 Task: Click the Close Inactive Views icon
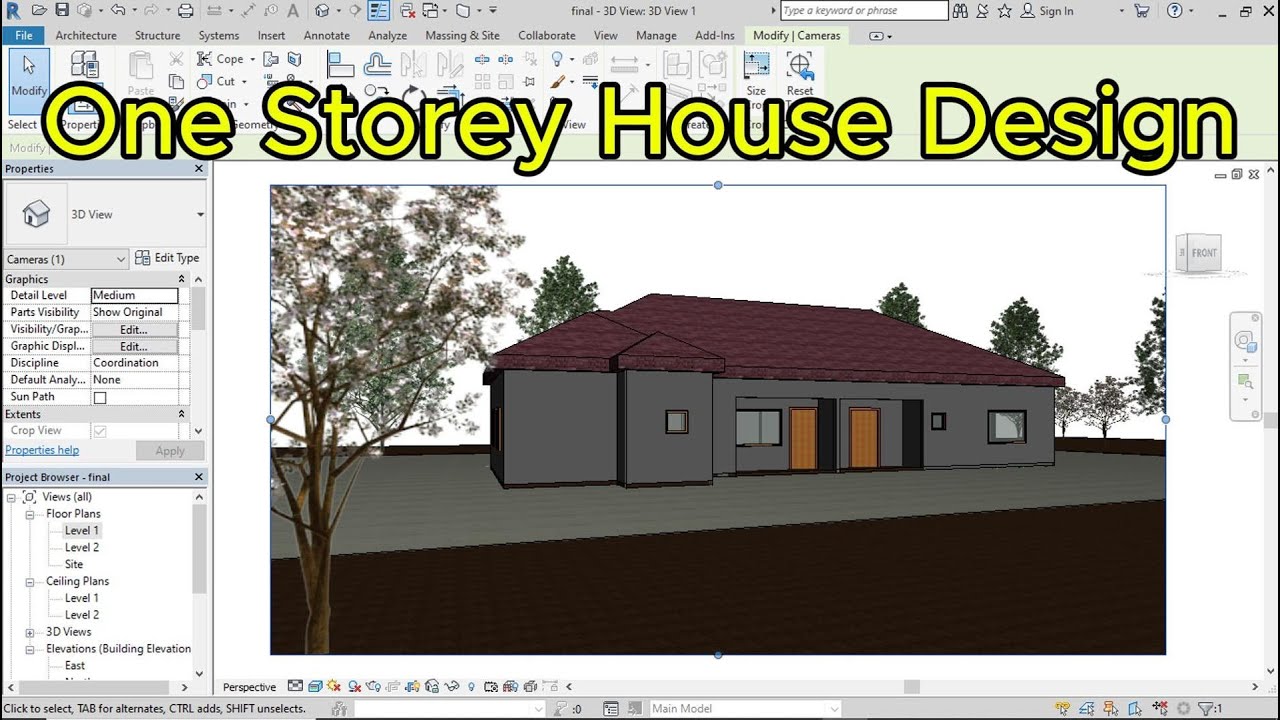coord(407,10)
